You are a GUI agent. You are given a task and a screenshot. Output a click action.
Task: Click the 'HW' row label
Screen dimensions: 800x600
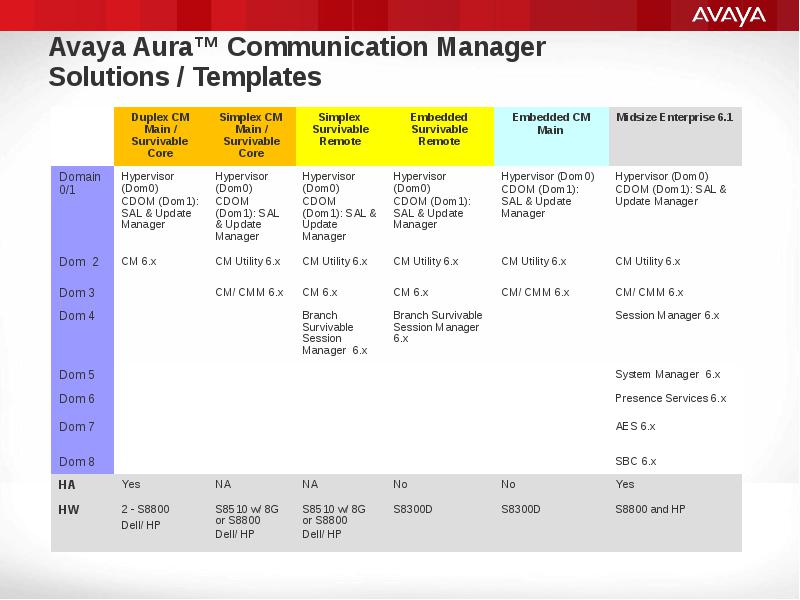(68, 510)
